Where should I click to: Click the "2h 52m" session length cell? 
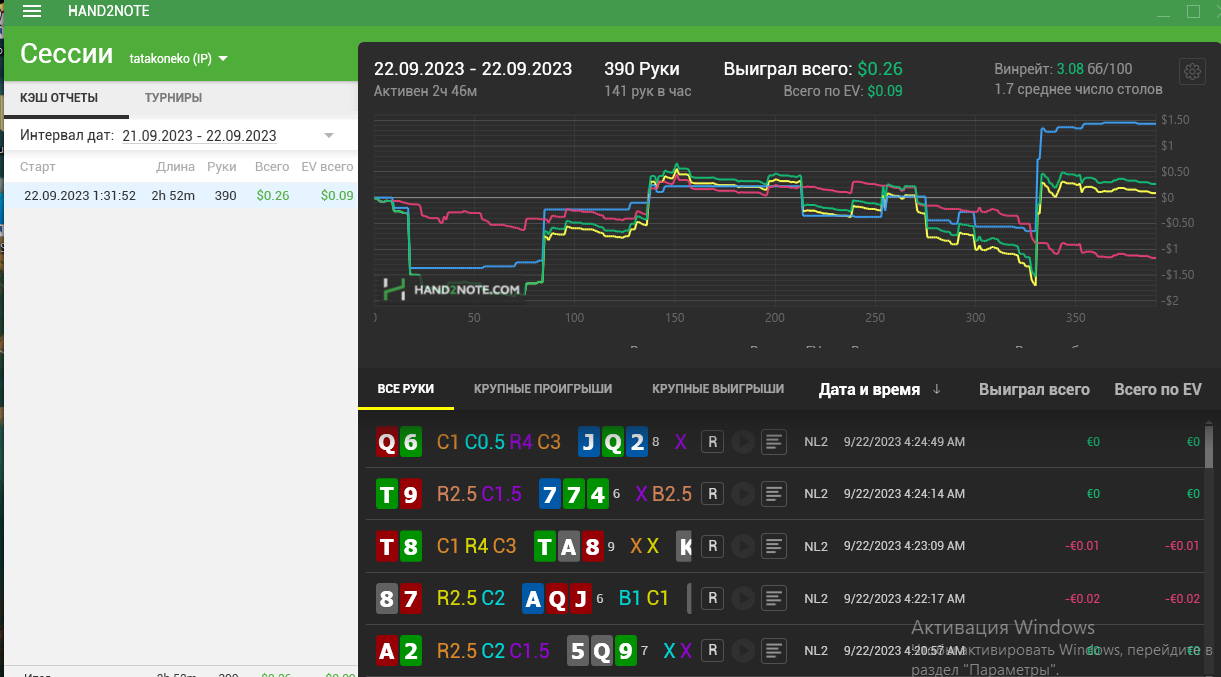172,195
